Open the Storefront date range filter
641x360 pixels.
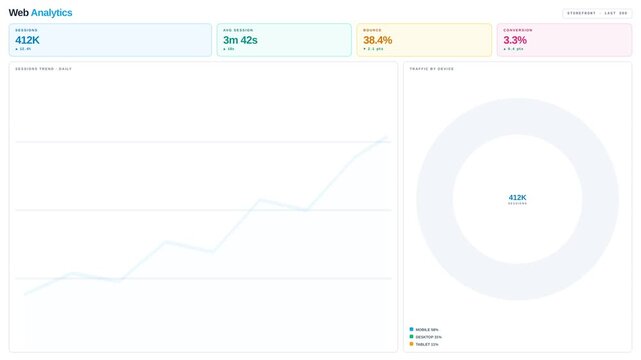click(x=597, y=13)
